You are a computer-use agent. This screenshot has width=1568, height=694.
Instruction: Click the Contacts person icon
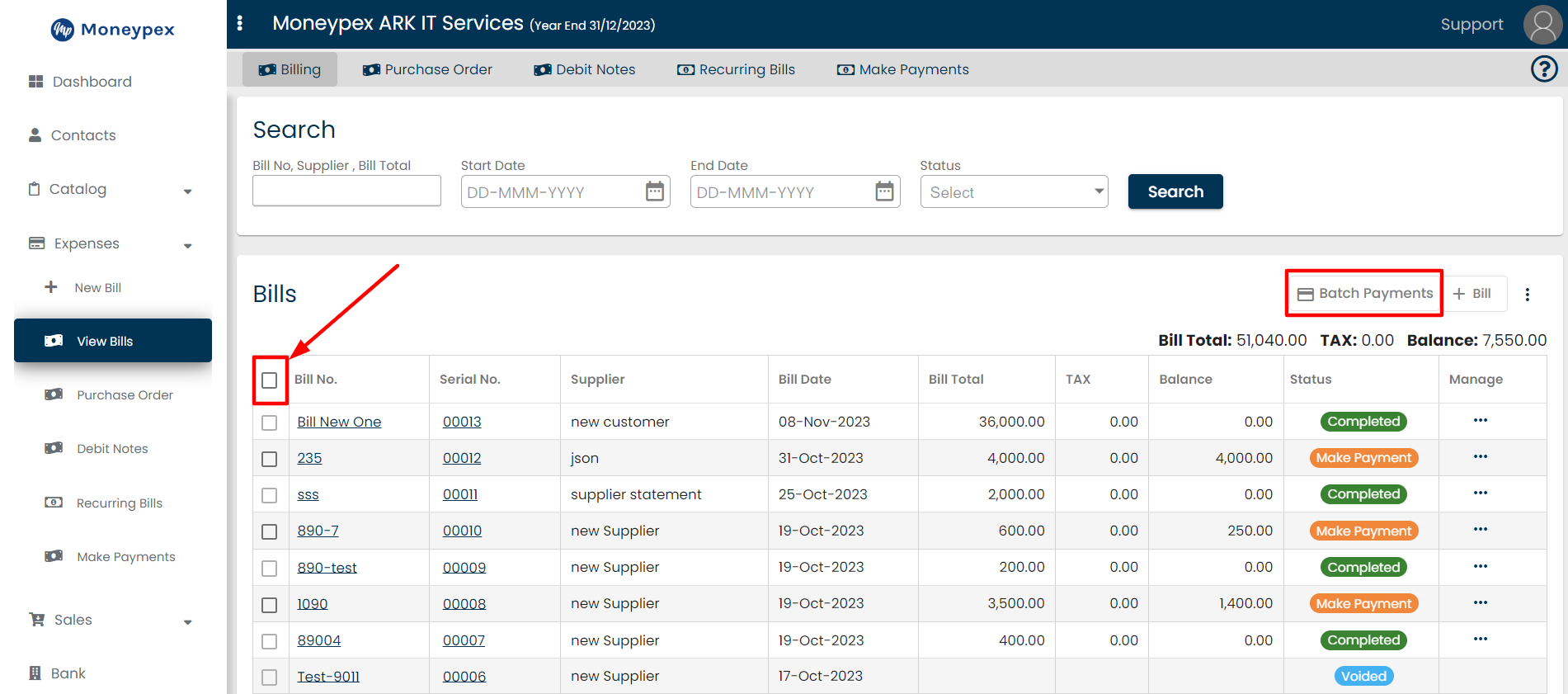point(35,135)
